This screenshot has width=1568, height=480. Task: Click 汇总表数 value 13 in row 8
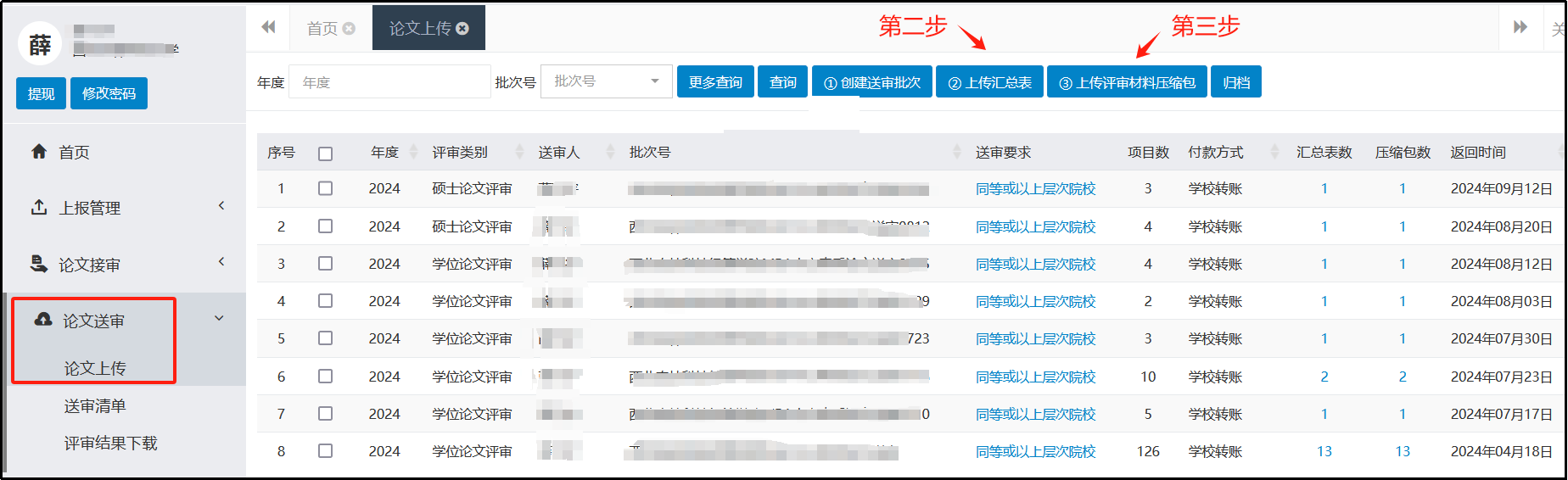[1324, 452]
